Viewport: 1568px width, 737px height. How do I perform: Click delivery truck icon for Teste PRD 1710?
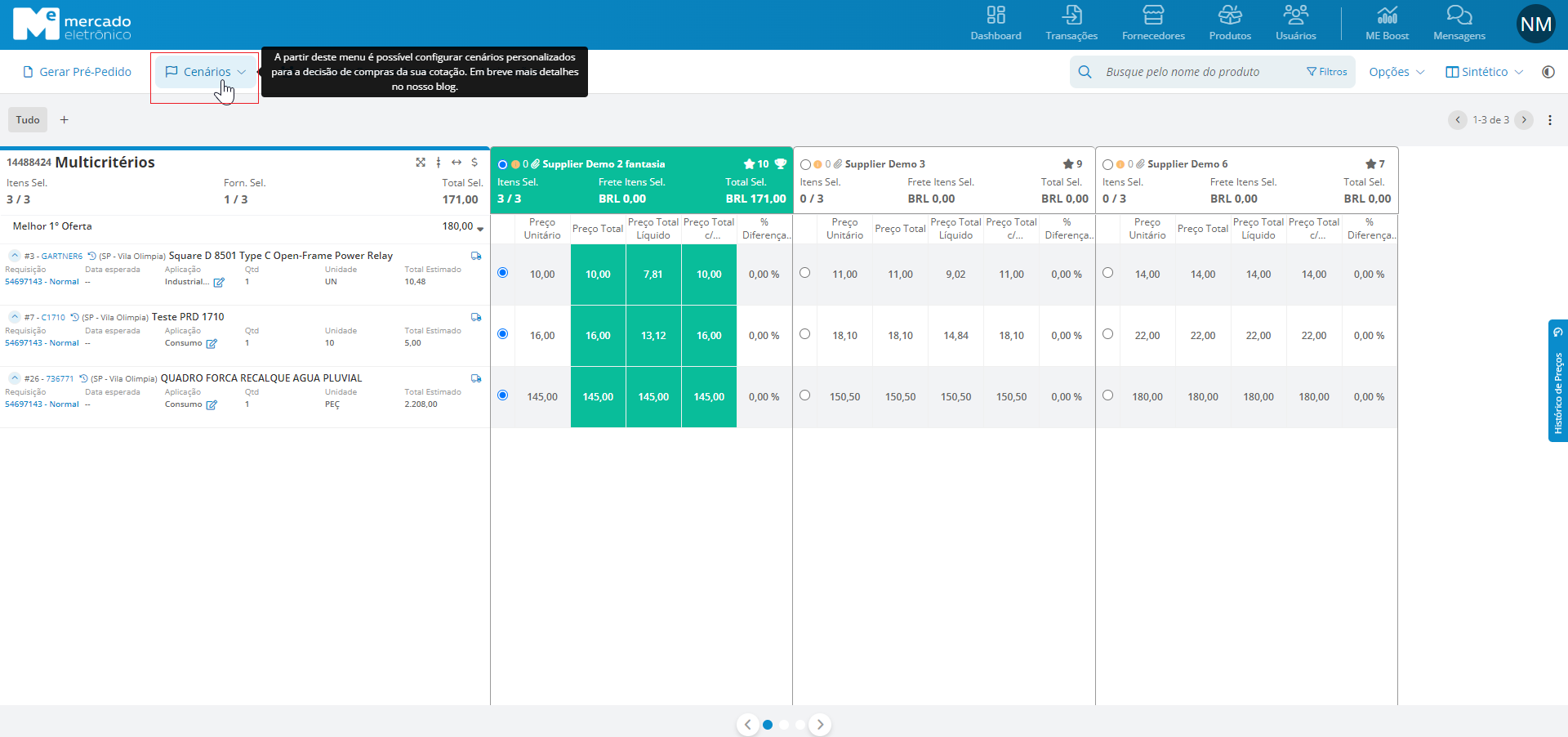(476, 317)
